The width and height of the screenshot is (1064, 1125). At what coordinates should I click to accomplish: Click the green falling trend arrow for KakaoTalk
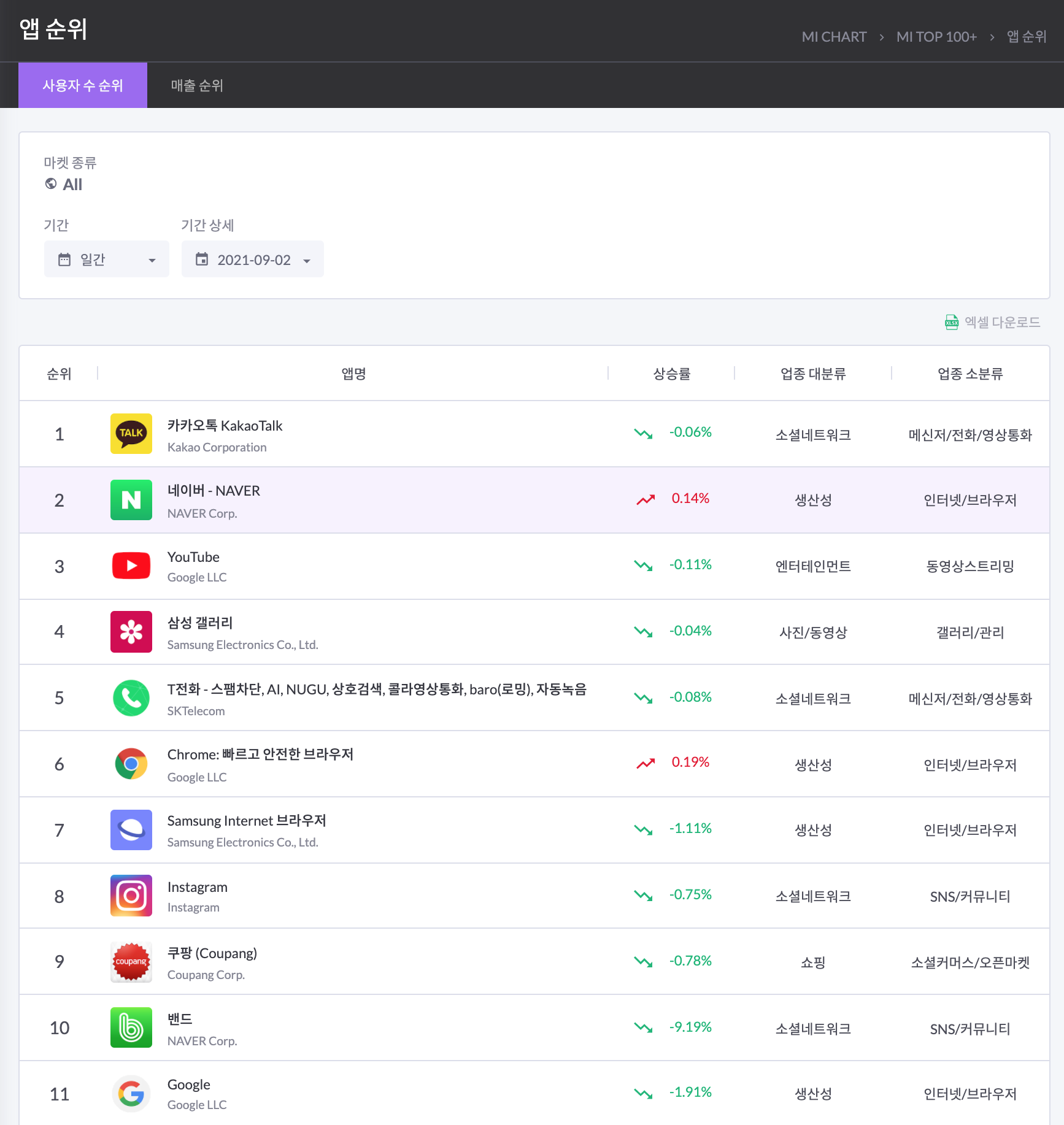pyautogui.click(x=643, y=433)
